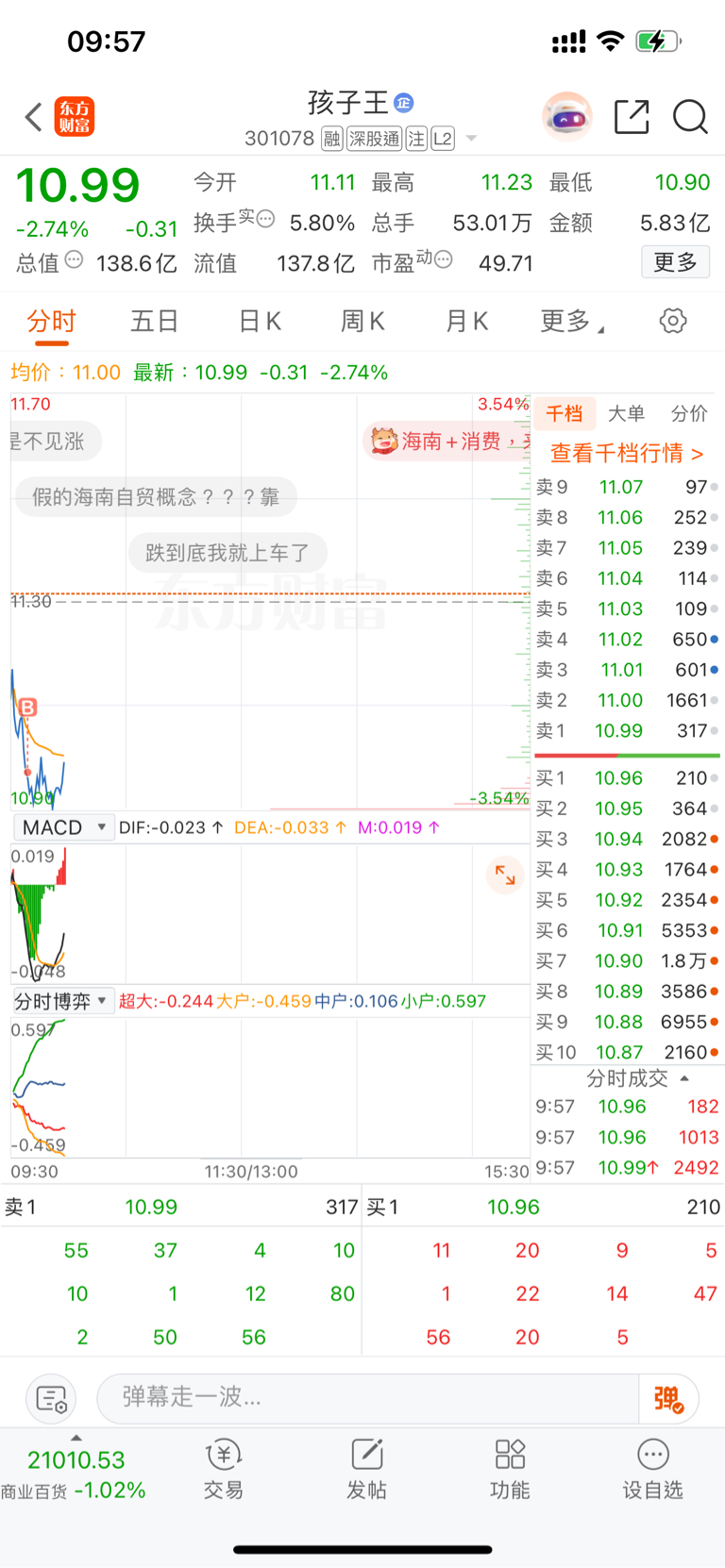This screenshot has width=725, height=1568.
Task: Tap the info icon beside 市盈
Action: (x=443, y=259)
